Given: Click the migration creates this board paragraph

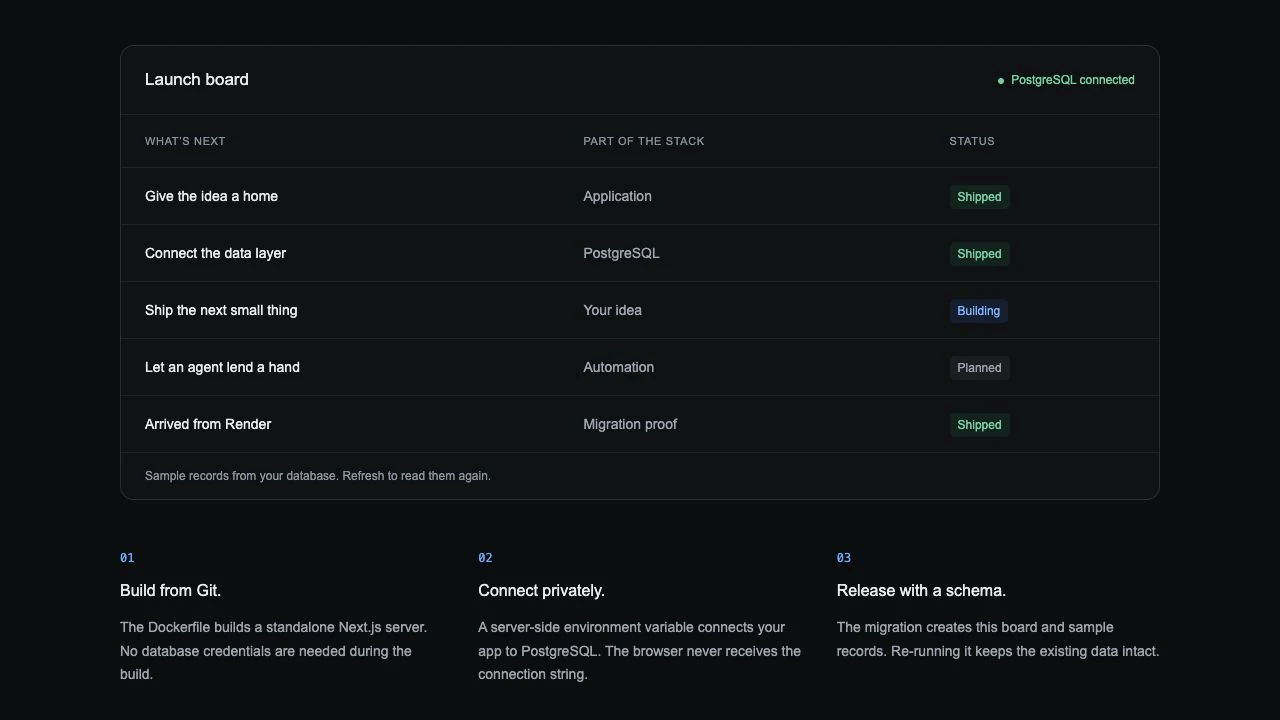Looking at the screenshot, I should point(998,639).
